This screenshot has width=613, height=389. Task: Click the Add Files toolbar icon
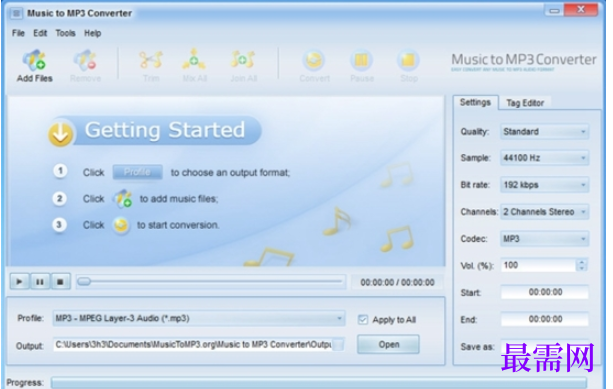tap(34, 61)
